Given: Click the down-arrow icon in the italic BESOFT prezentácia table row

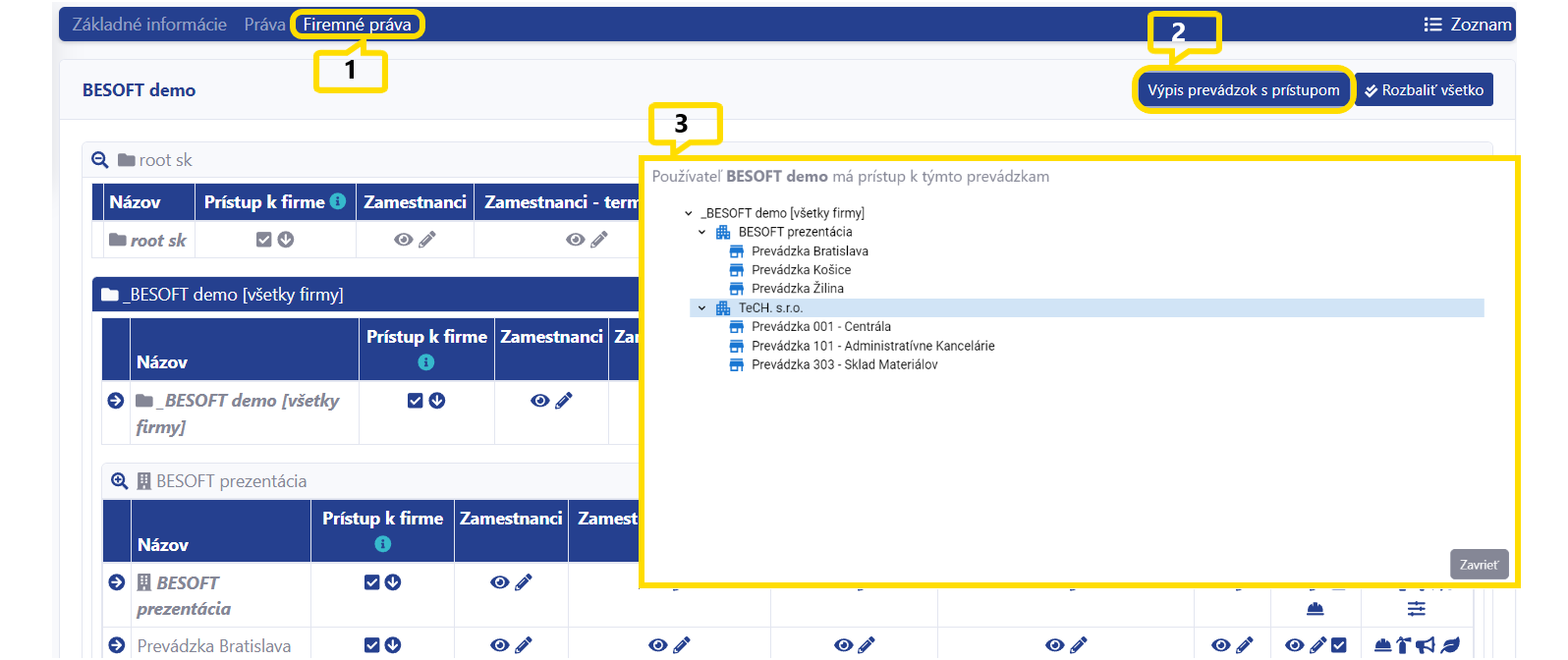Looking at the screenshot, I should 393,581.
